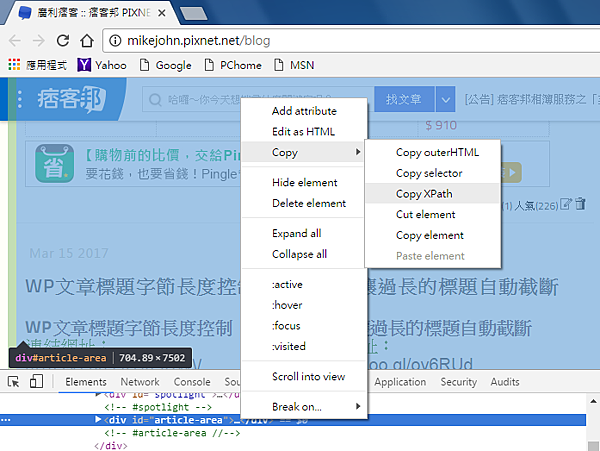Image resolution: width=600 pixels, height=451 pixels.
Task: Switch to the Console tab
Action: coord(192,382)
